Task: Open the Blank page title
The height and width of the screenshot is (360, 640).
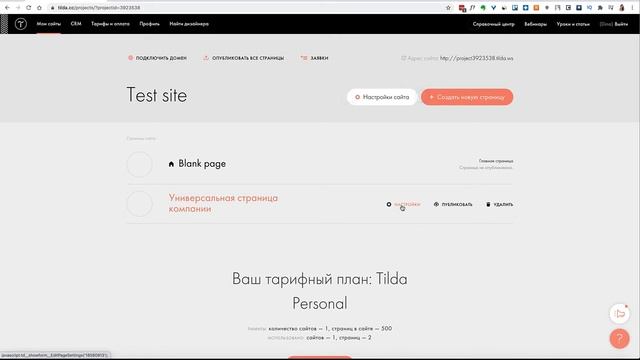Action: (x=202, y=164)
